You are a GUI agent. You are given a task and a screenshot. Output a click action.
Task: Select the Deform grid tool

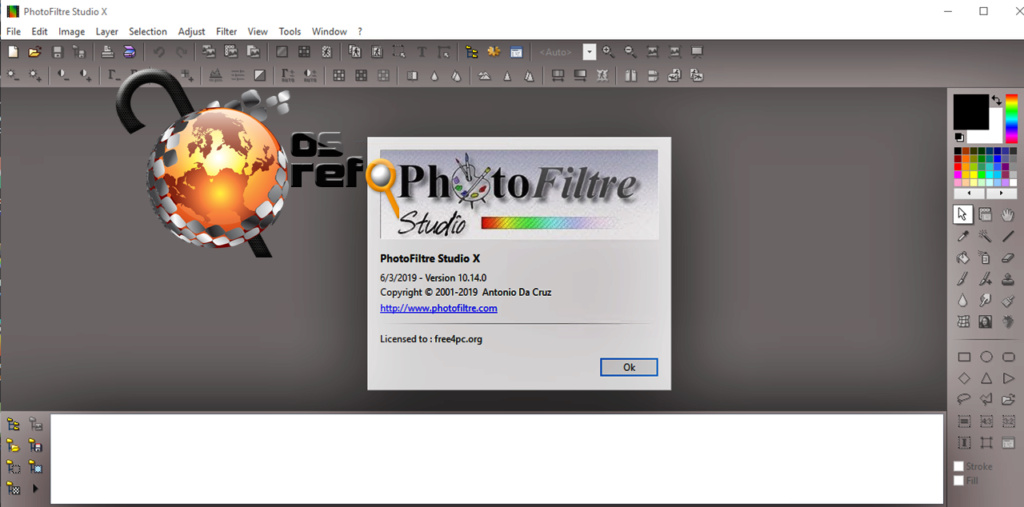tap(963, 321)
